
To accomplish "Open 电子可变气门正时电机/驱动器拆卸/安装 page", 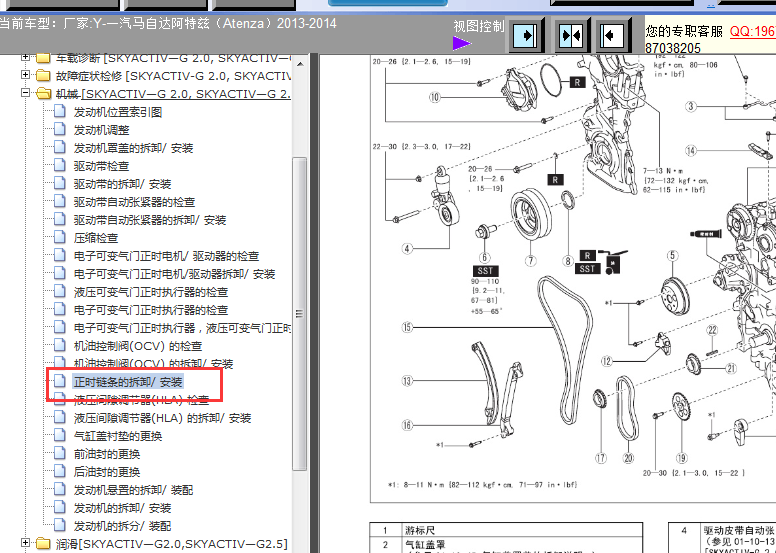I will tap(174, 274).
